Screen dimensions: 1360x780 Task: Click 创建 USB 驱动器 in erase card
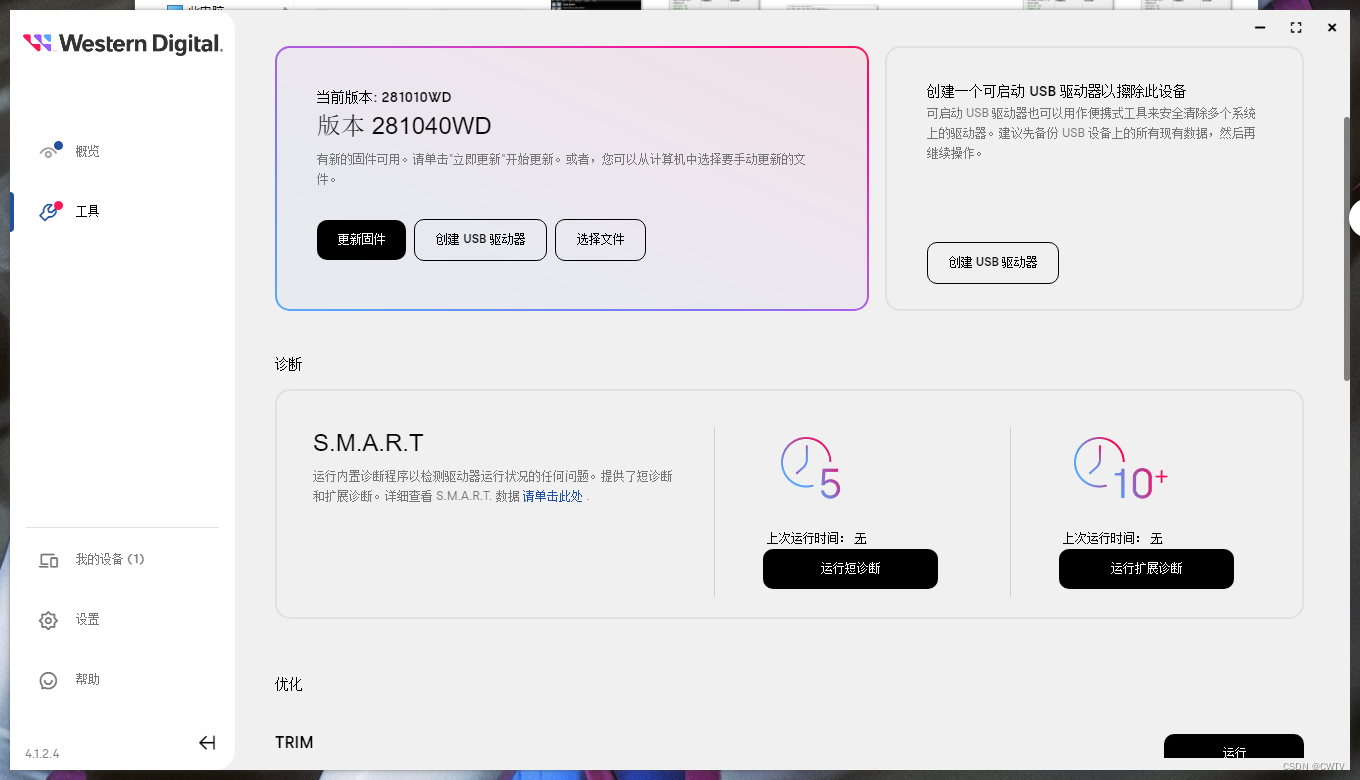point(992,262)
